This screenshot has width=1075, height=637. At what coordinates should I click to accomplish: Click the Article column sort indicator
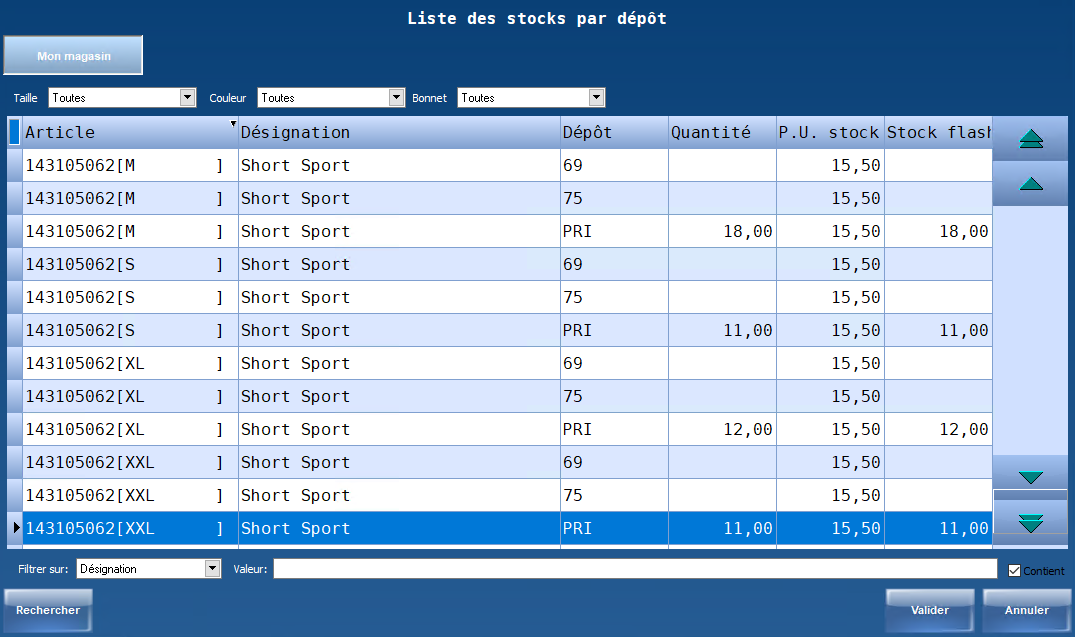tap(233, 124)
